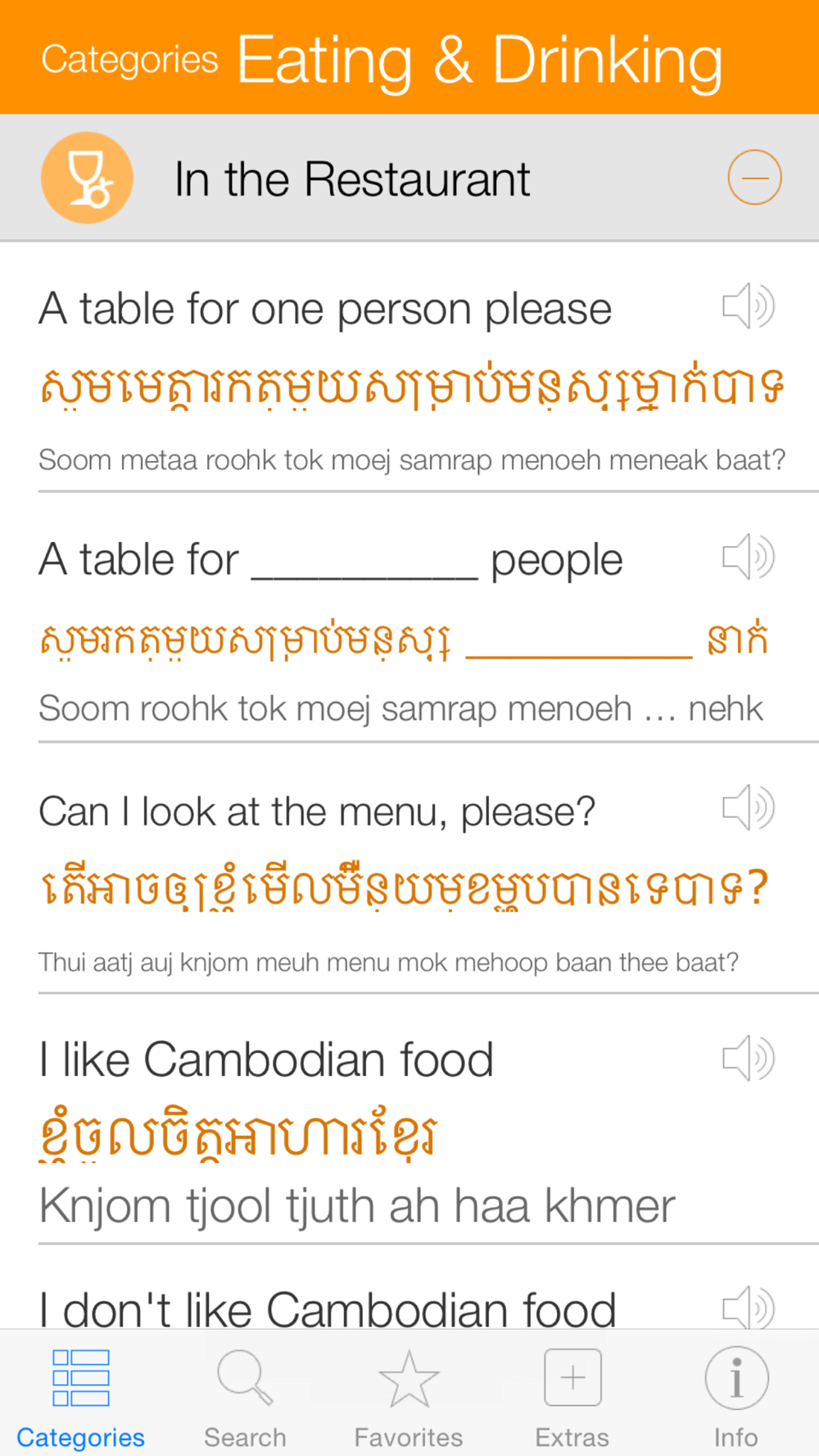Play audio for 'Can I look at the menu'
Screen dimensions: 819x1456
[749, 808]
